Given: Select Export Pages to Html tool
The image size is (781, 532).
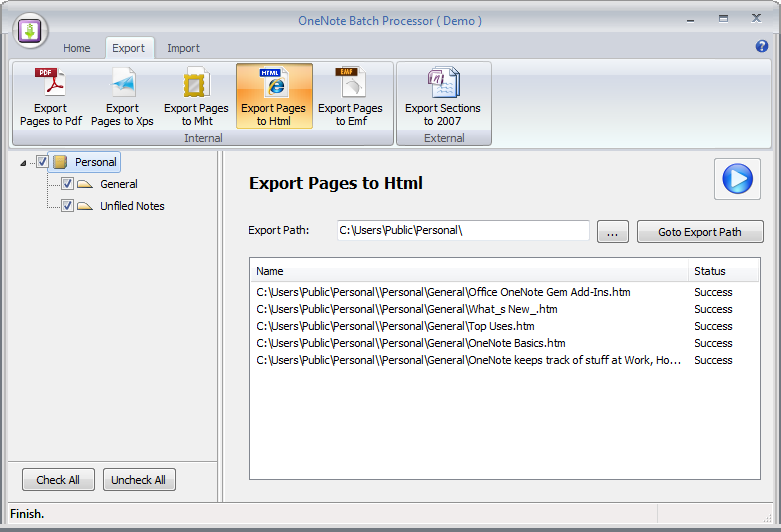Looking at the screenshot, I should [x=274, y=96].
